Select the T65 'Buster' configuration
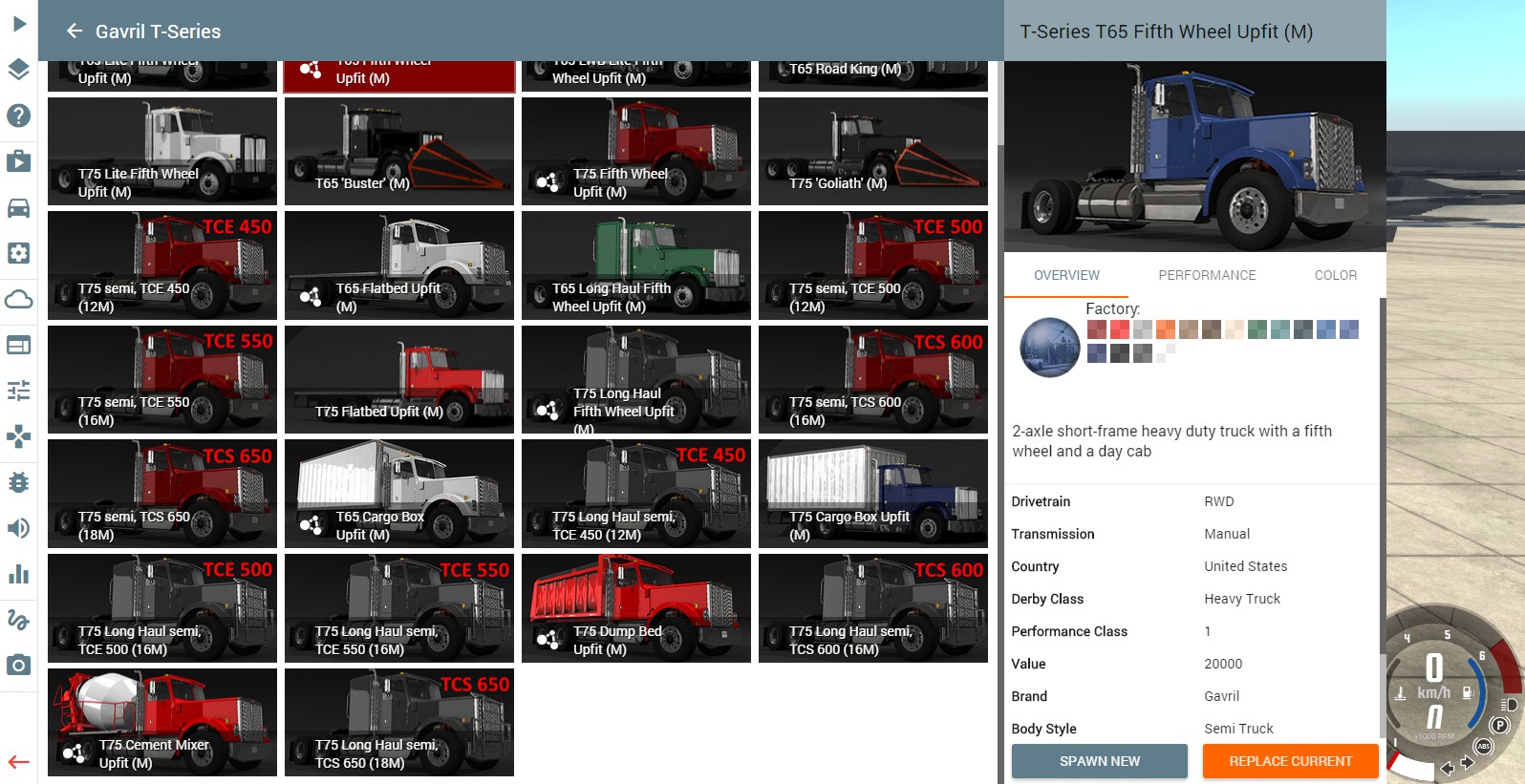 pos(399,151)
